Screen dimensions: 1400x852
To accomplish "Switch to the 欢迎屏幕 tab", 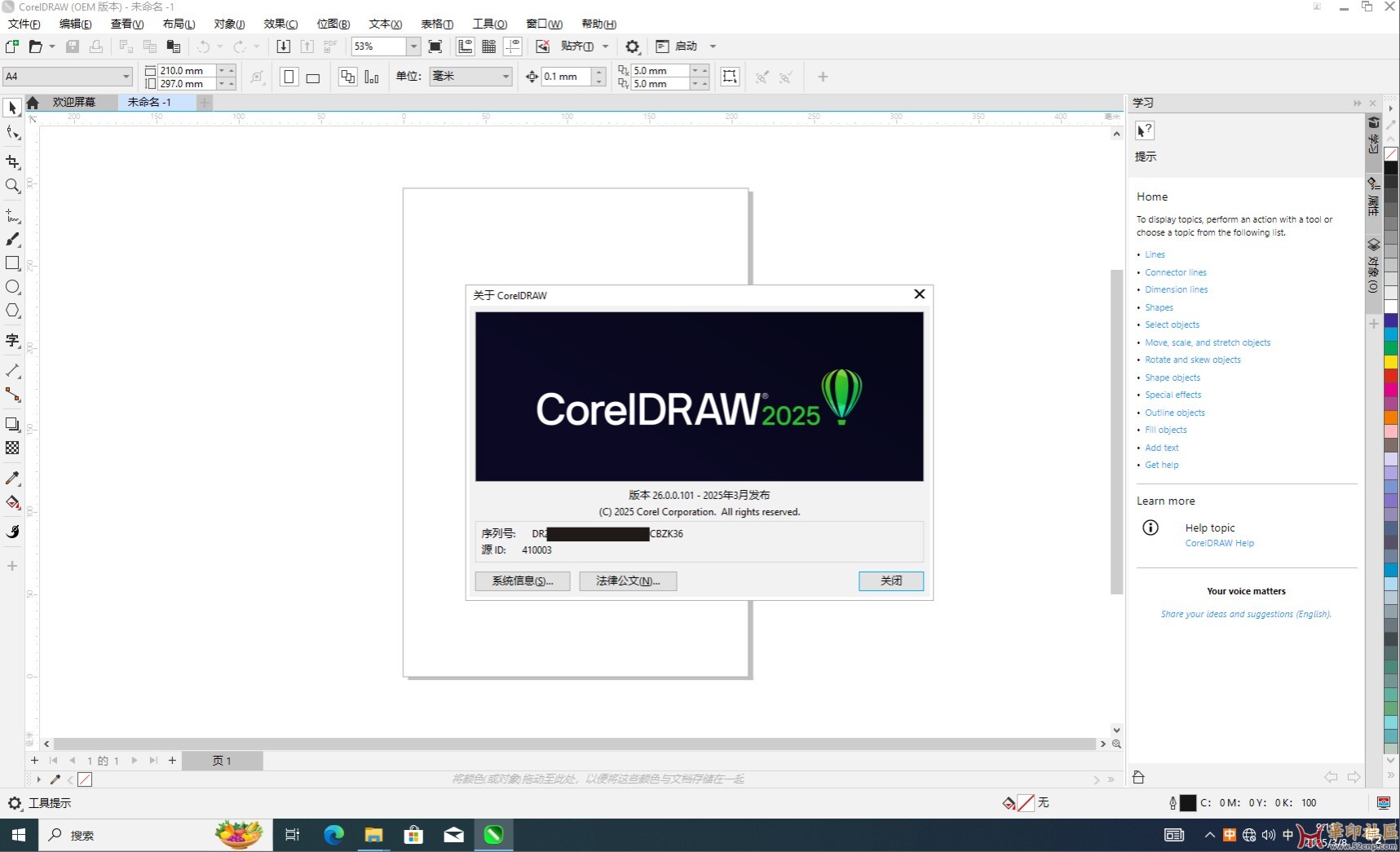I will 73,102.
